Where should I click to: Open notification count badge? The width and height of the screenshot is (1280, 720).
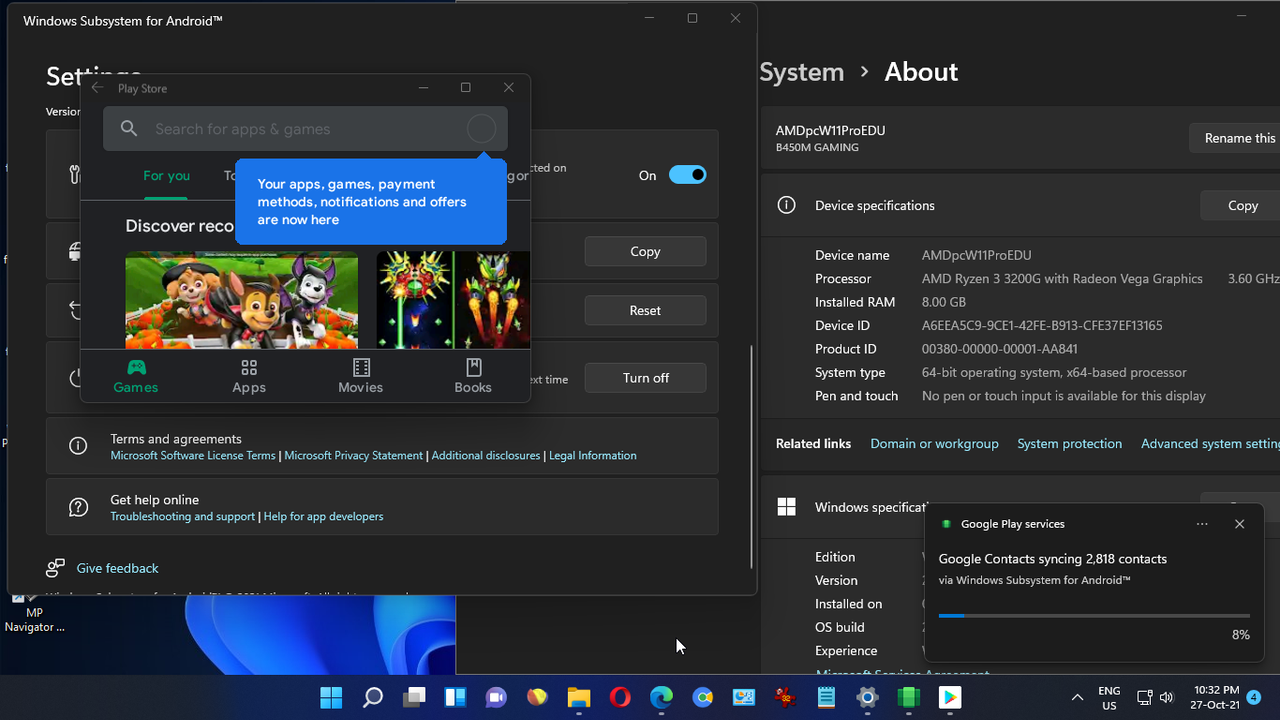(x=1254, y=697)
